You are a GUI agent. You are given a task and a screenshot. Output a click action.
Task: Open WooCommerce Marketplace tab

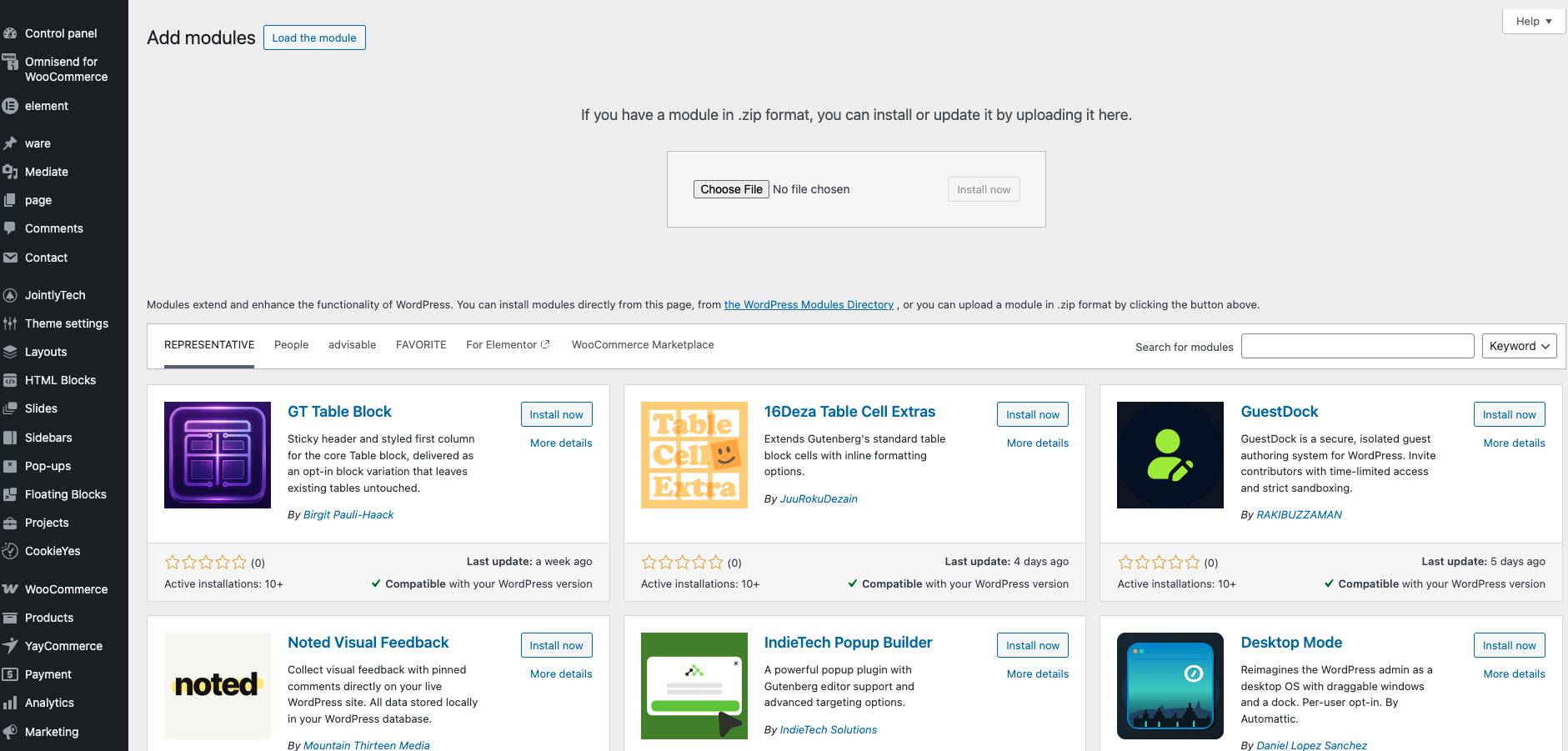[643, 345]
